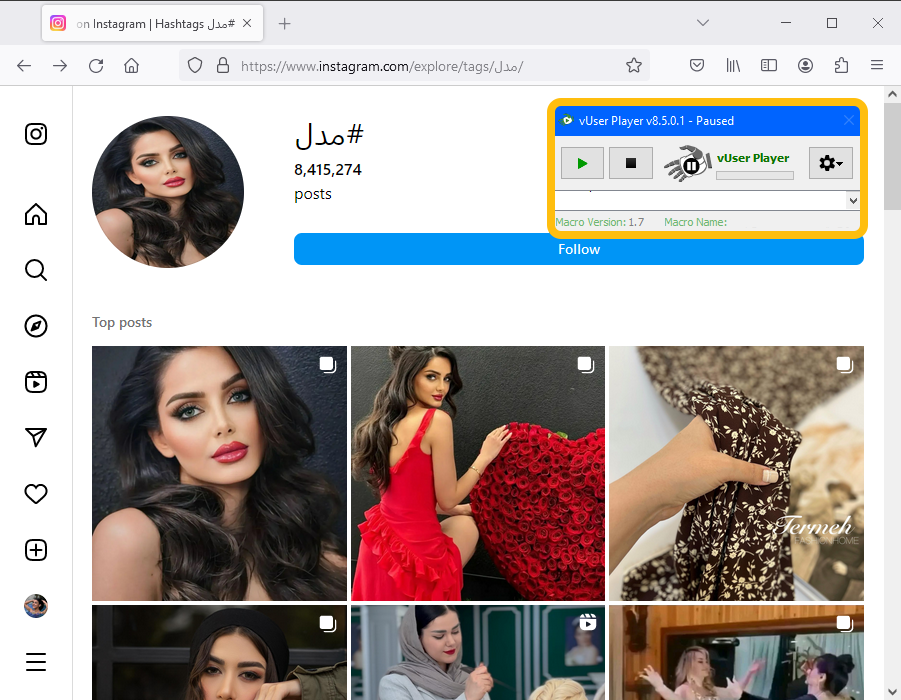This screenshot has height=700, width=901.
Task: Open Save to Pocket icon
Action: (697, 66)
